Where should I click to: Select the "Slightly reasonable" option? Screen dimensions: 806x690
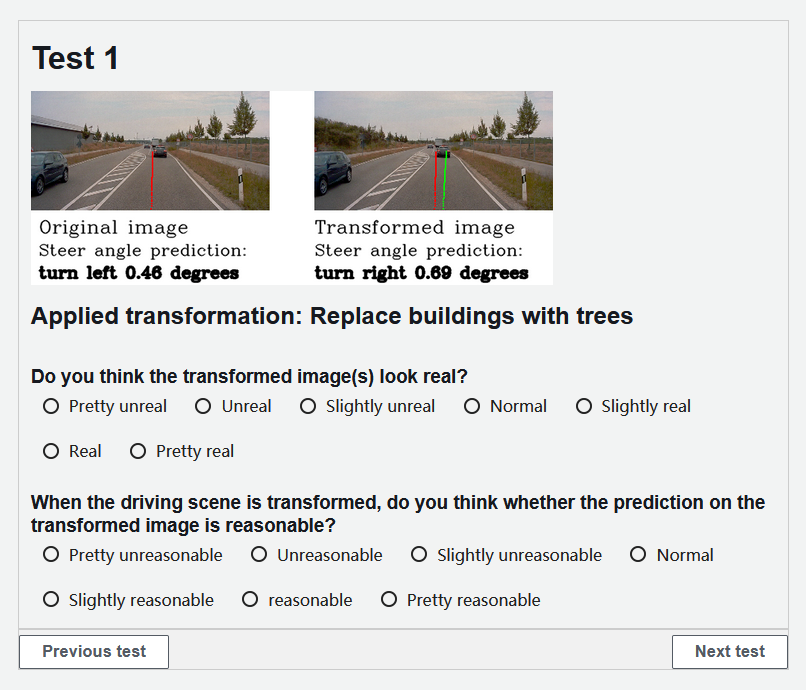[51, 600]
